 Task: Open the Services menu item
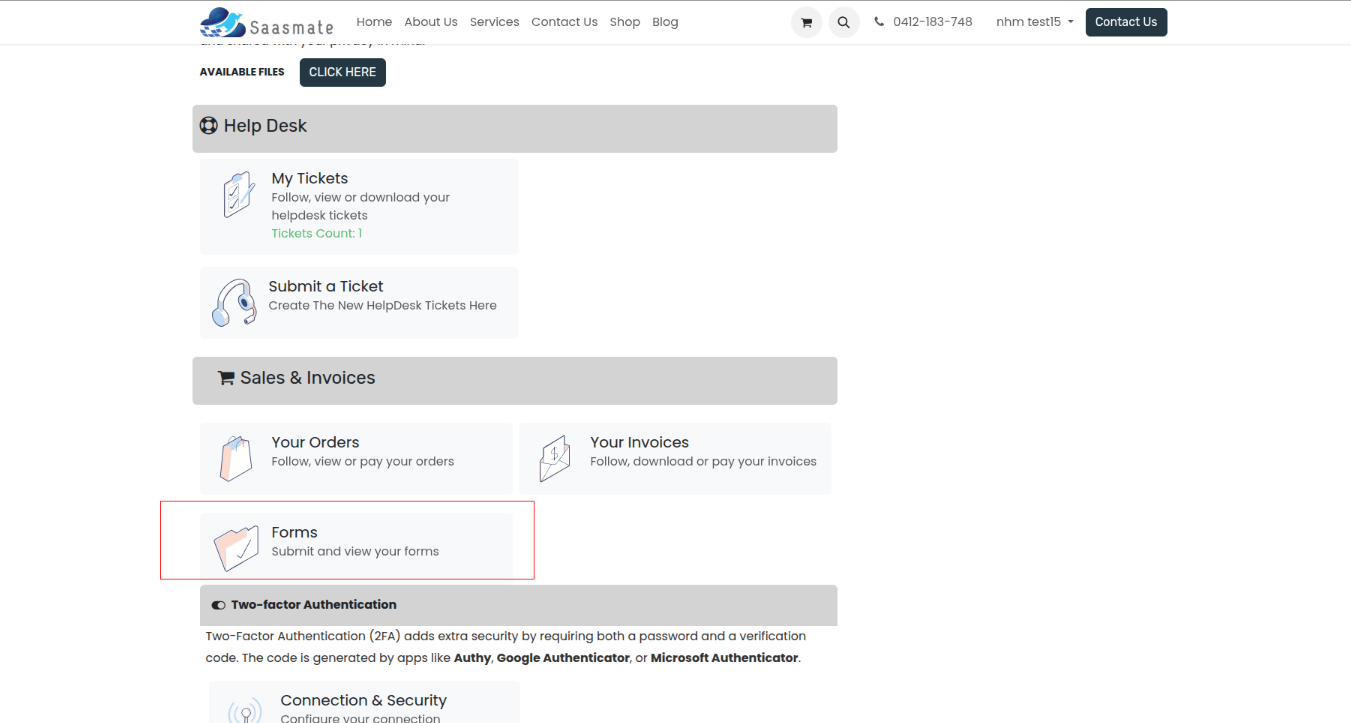pos(494,22)
